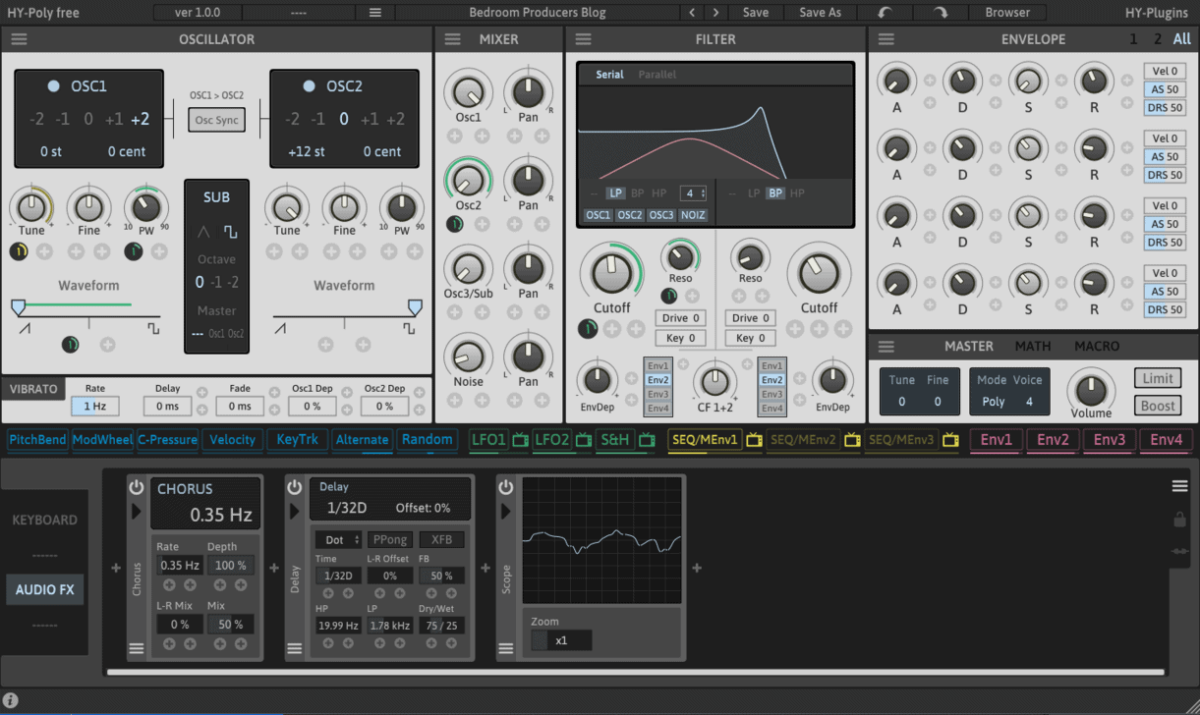Open the Mixer panel hamburger menu
The image size is (1200, 715).
(451, 39)
